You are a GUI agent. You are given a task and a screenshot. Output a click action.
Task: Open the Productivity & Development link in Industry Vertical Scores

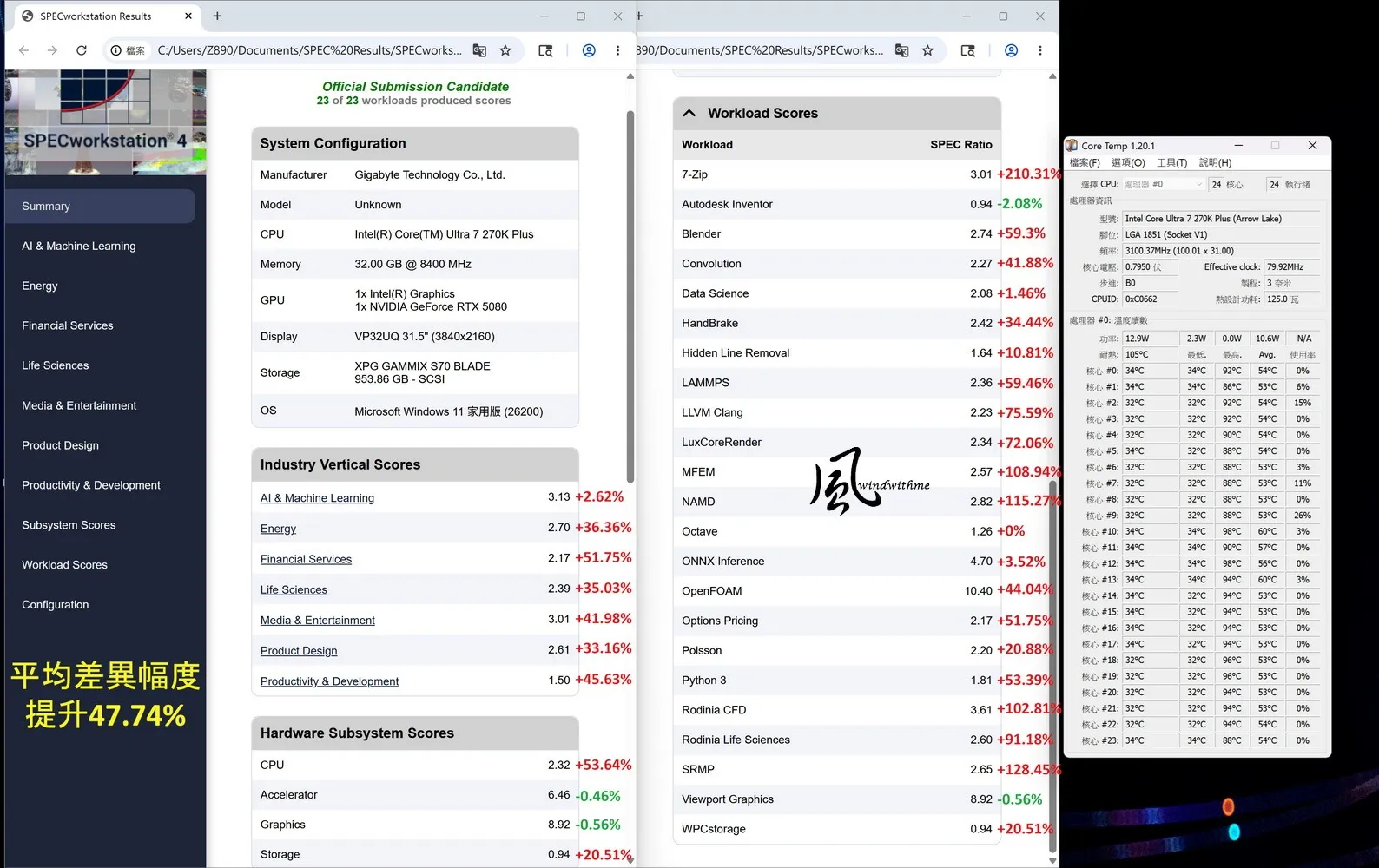pyautogui.click(x=329, y=682)
